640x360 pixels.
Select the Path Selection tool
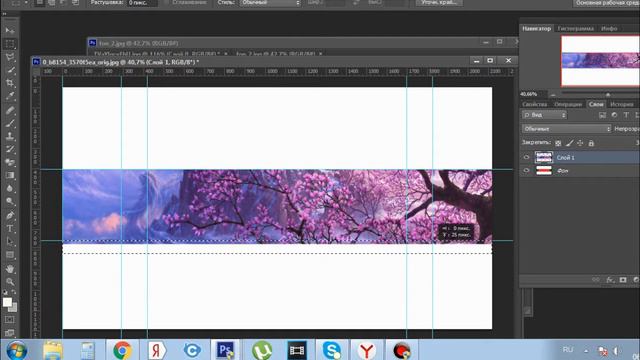click(10, 242)
